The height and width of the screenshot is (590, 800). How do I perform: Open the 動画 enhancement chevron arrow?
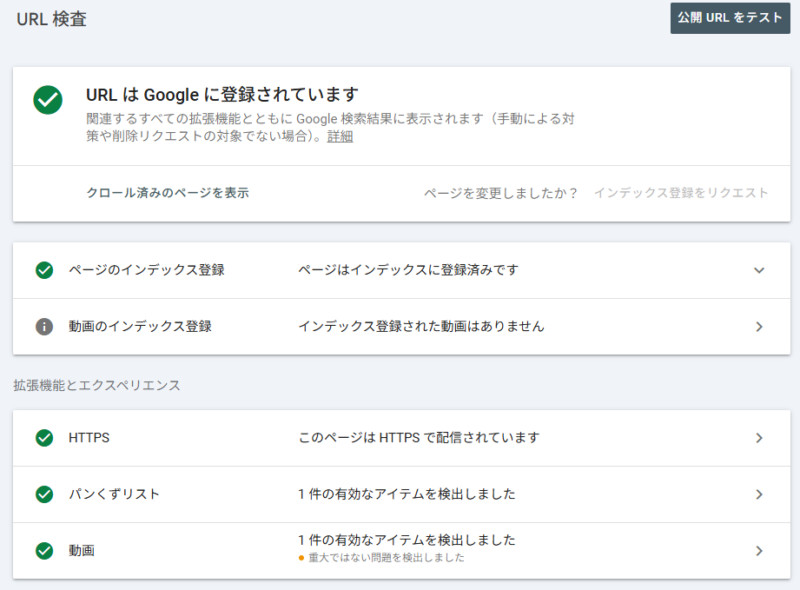[x=759, y=550]
